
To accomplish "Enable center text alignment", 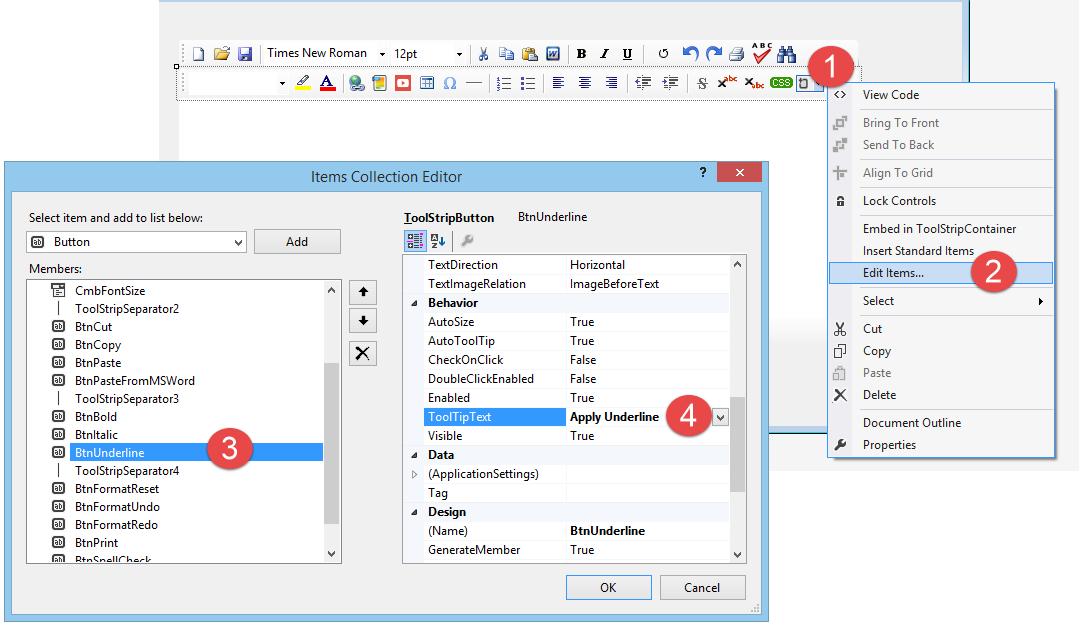I will click(x=584, y=83).
